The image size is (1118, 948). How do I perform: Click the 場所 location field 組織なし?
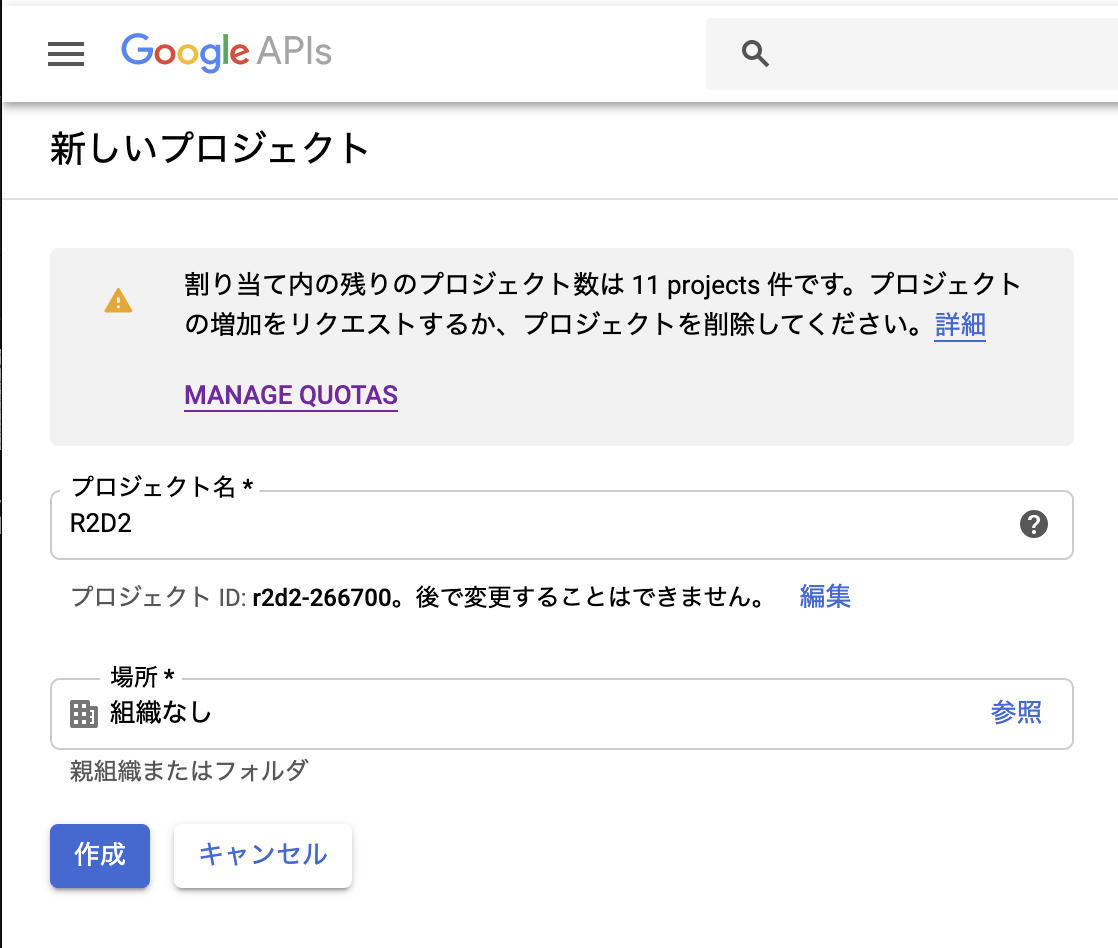pyautogui.click(x=562, y=713)
